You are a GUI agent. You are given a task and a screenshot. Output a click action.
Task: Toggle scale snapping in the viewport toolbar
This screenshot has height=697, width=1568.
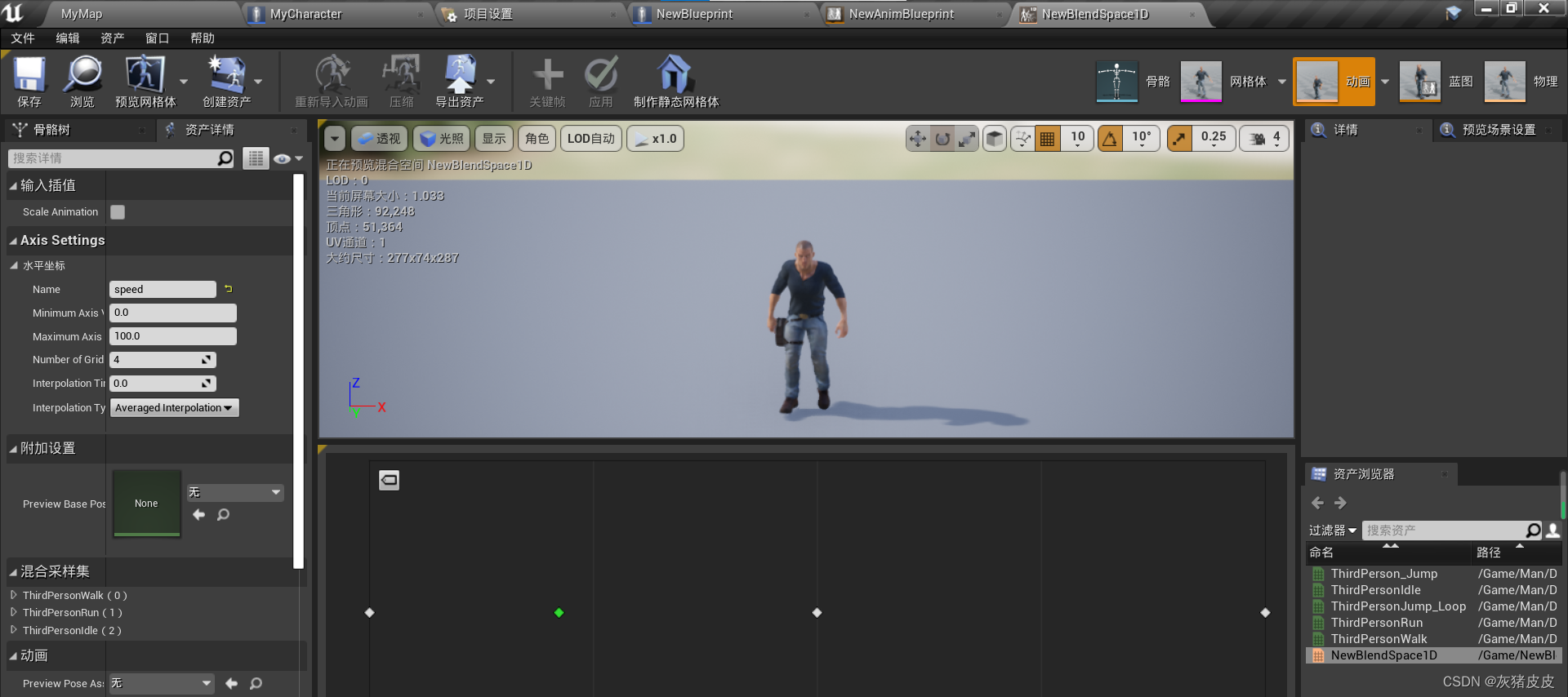point(1179,139)
